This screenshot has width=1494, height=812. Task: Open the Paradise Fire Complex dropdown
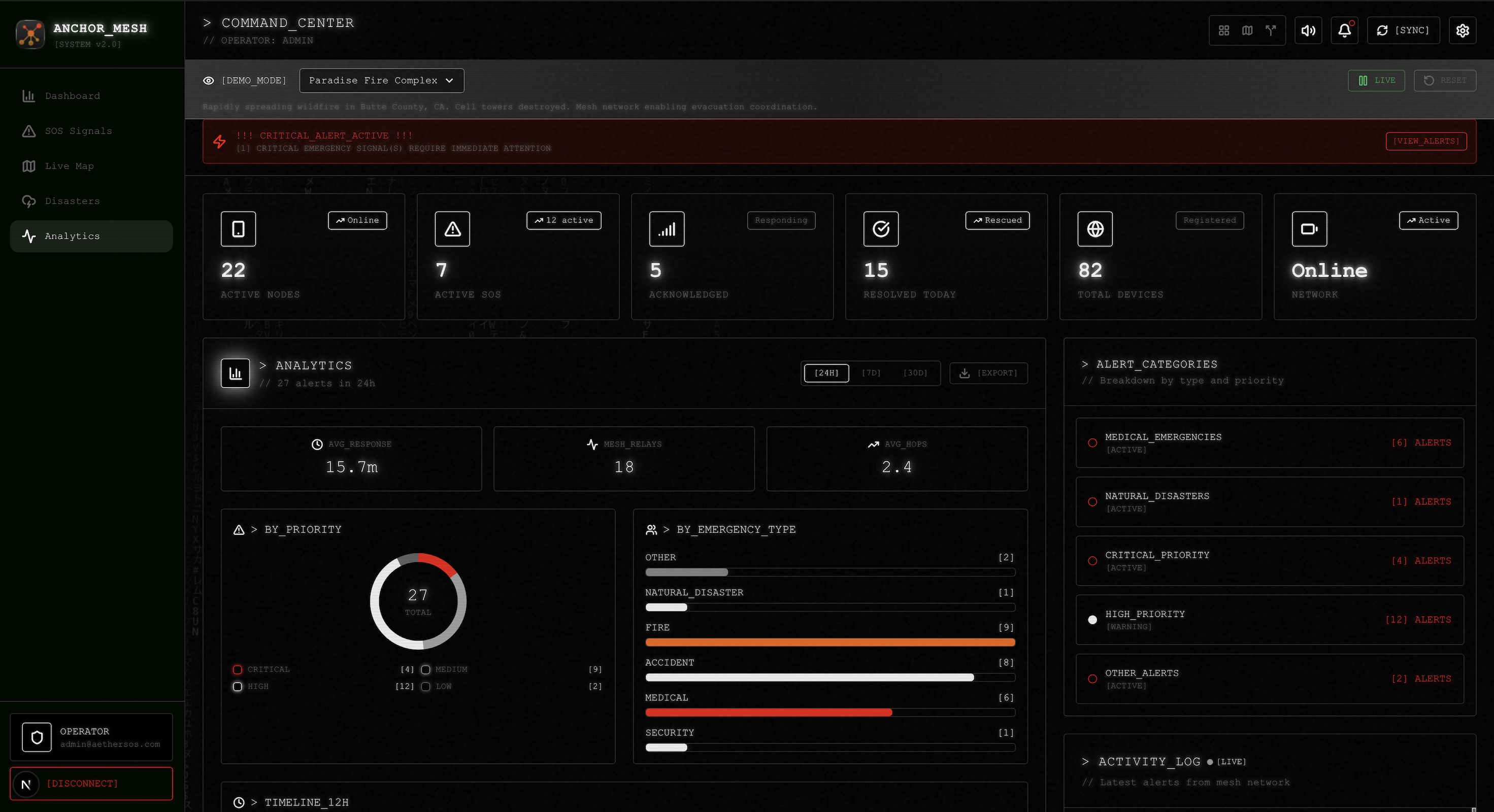tap(381, 81)
